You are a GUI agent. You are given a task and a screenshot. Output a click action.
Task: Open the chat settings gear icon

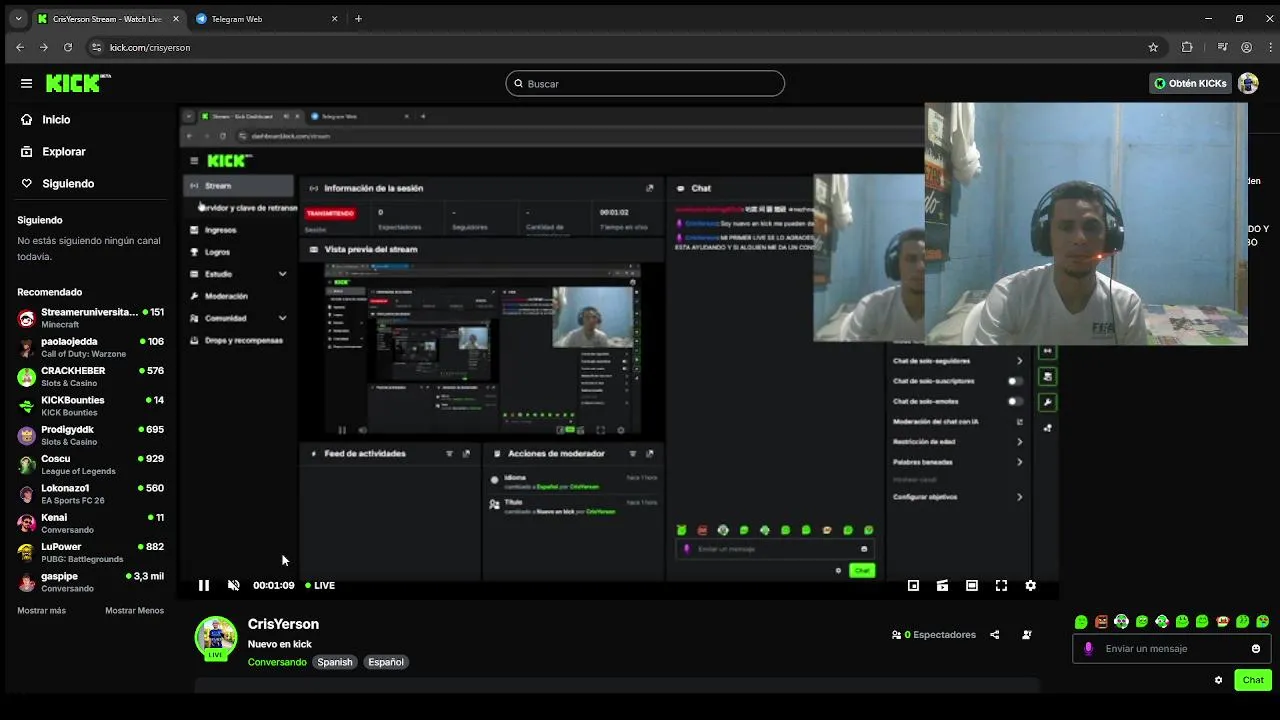[x=1218, y=680]
